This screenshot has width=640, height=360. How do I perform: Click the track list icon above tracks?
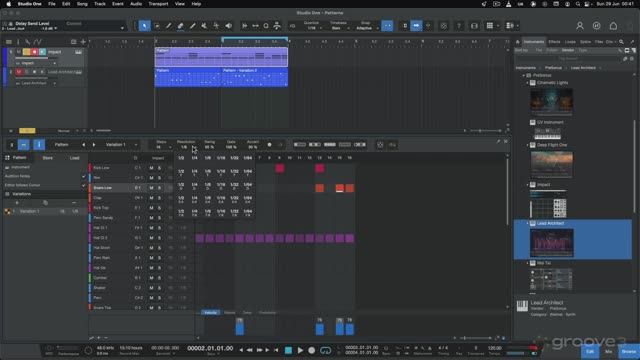click(9, 42)
